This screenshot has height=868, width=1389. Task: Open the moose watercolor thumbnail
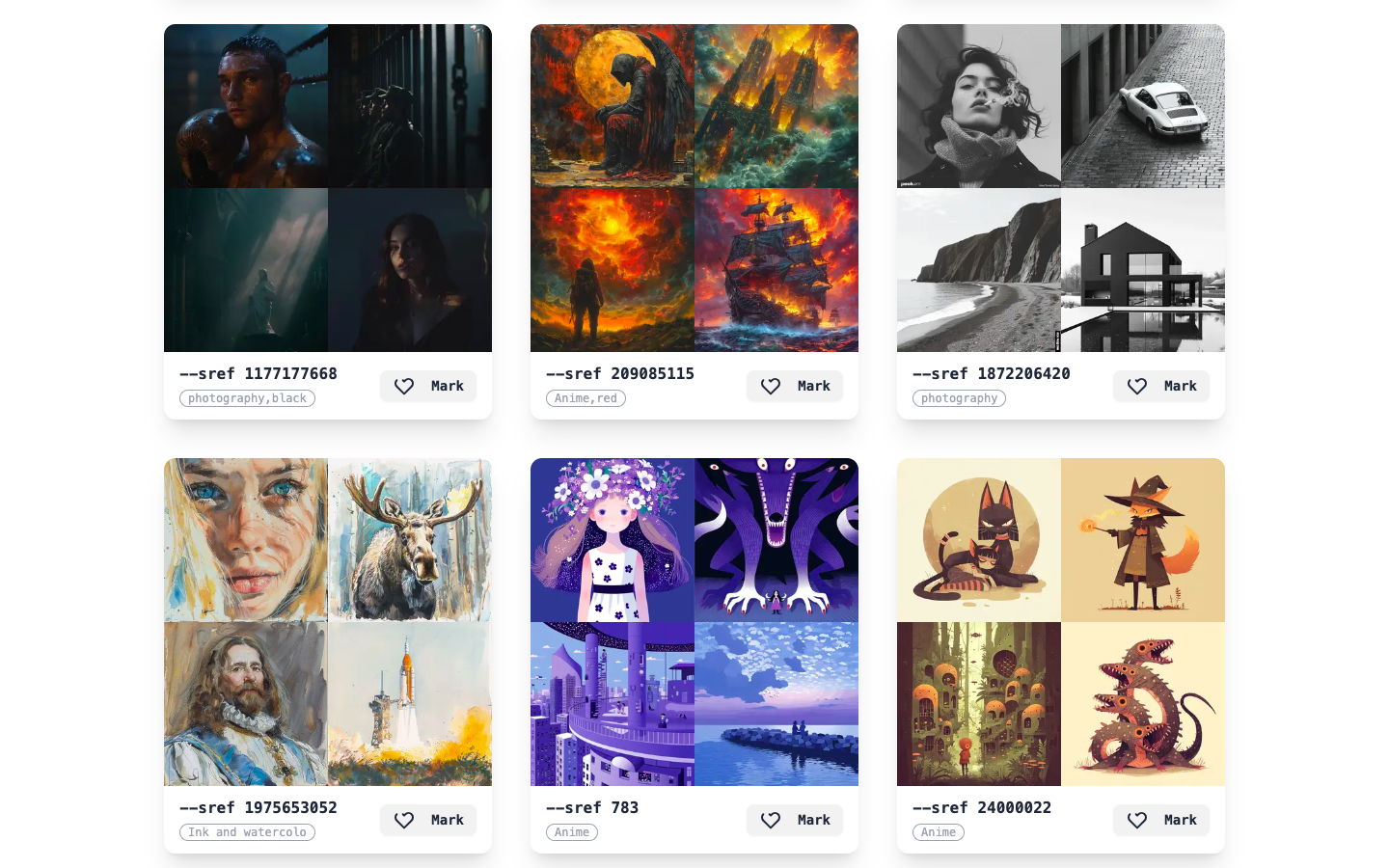[x=410, y=540]
